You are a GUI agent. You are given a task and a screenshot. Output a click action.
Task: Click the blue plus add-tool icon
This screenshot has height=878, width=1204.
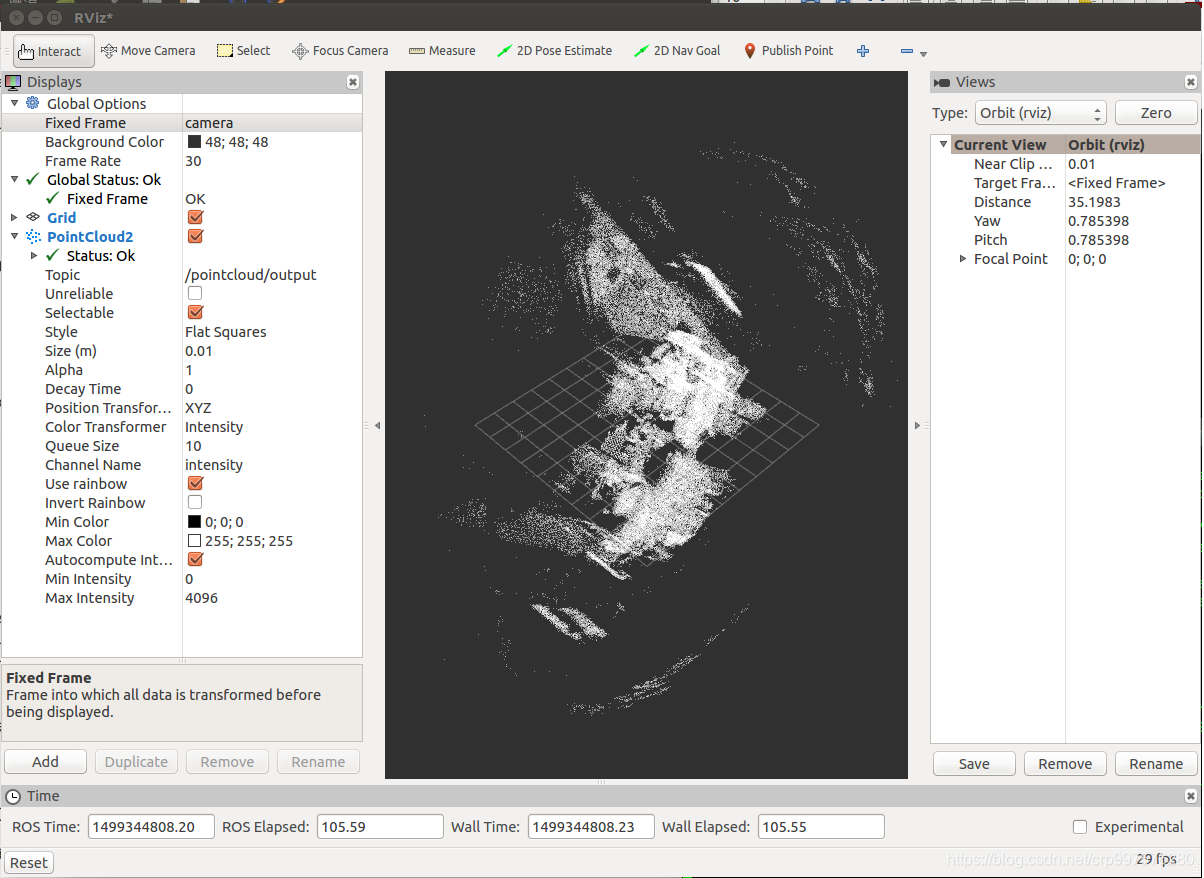[x=863, y=51]
